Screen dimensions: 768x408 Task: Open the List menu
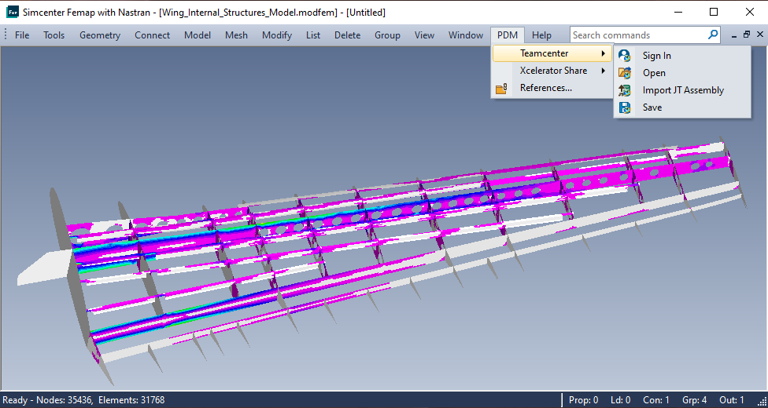[x=313, y=35]
